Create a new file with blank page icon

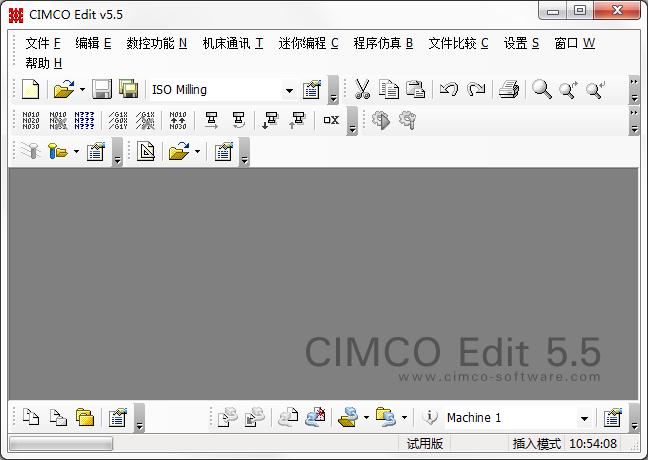coord(31,89)
